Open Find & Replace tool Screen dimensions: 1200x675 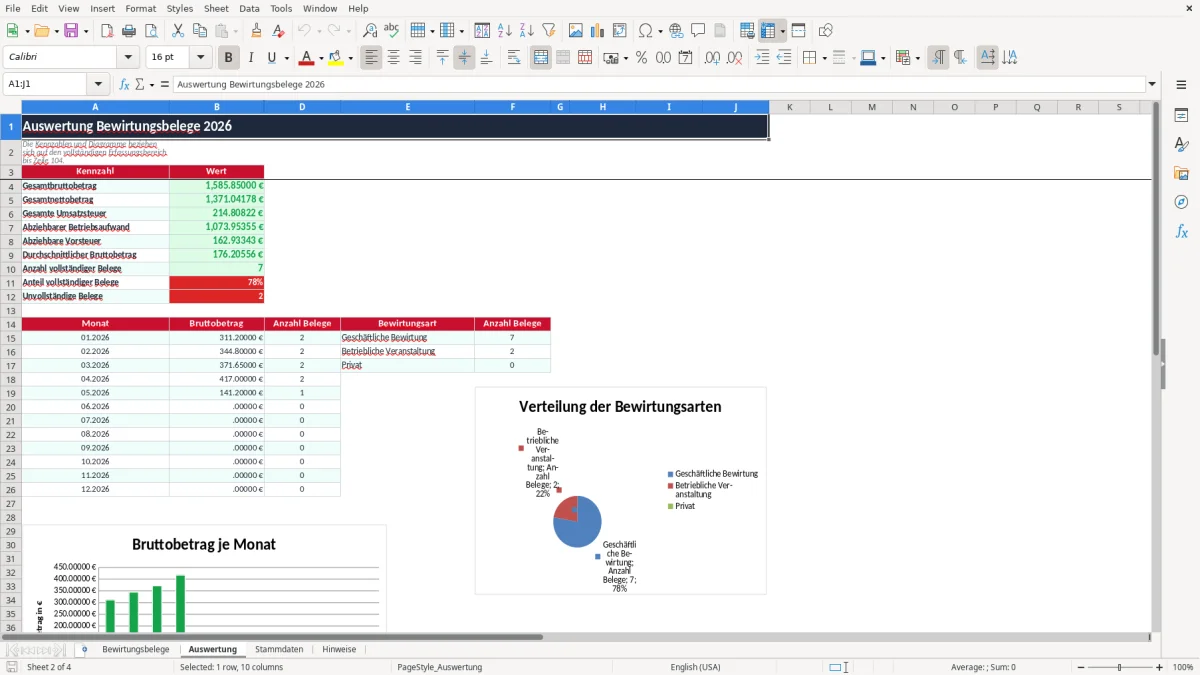pos(370,31)
